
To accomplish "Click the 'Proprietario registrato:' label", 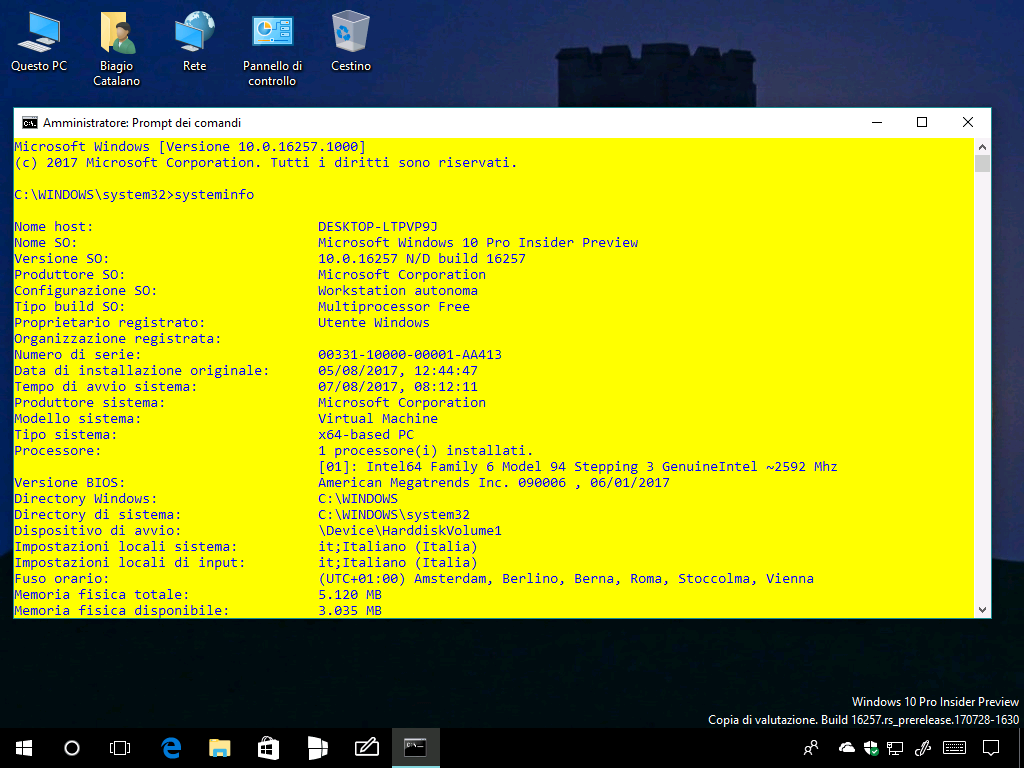I will pyautogui.click(x=110, y=323).
